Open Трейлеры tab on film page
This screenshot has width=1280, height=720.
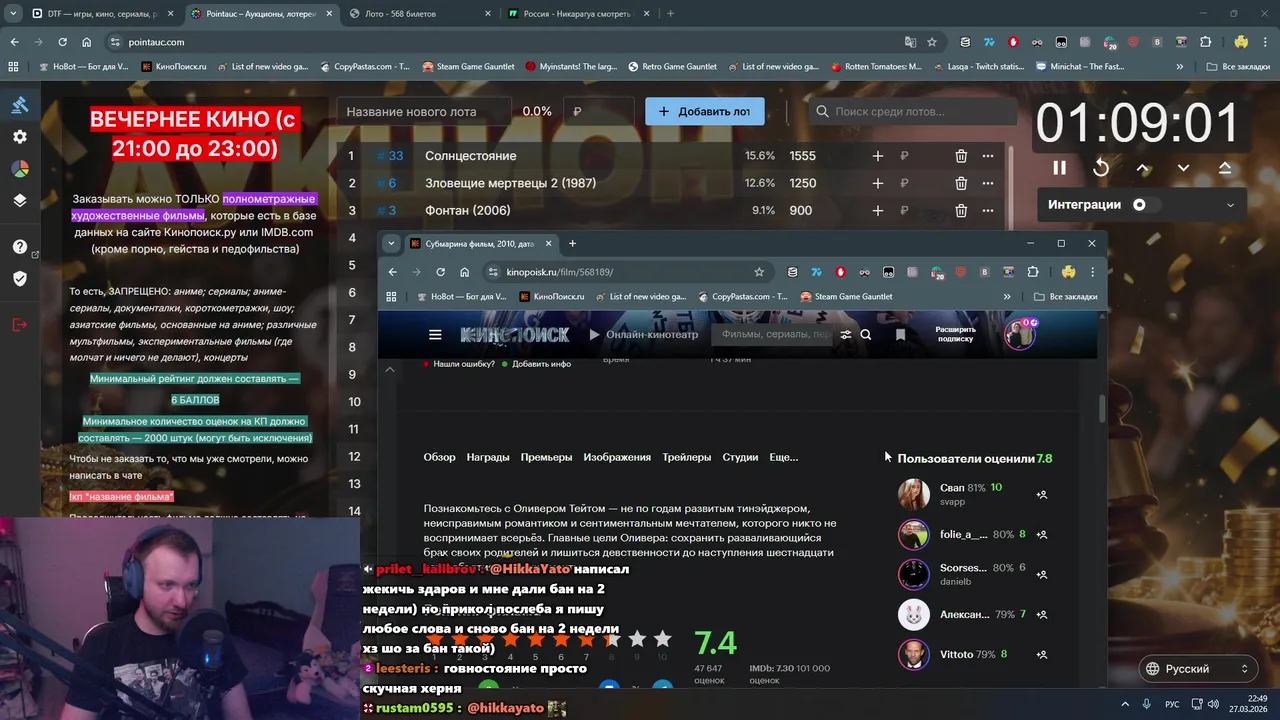(x=686, y=457)
